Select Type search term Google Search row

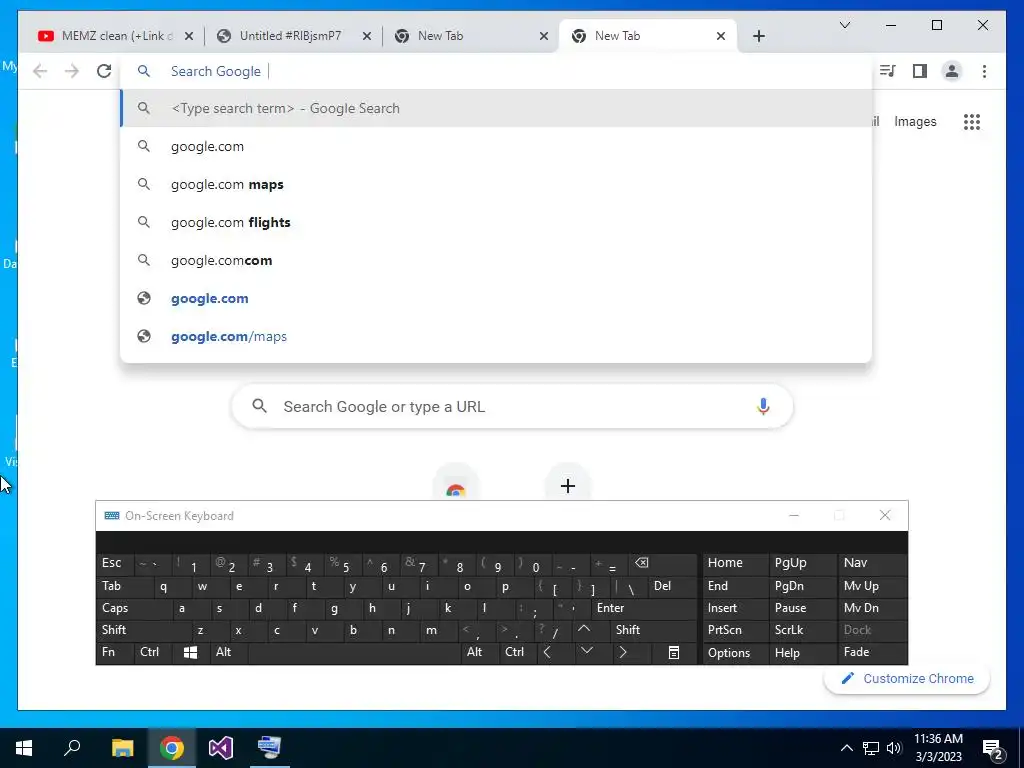coord(496,108)
